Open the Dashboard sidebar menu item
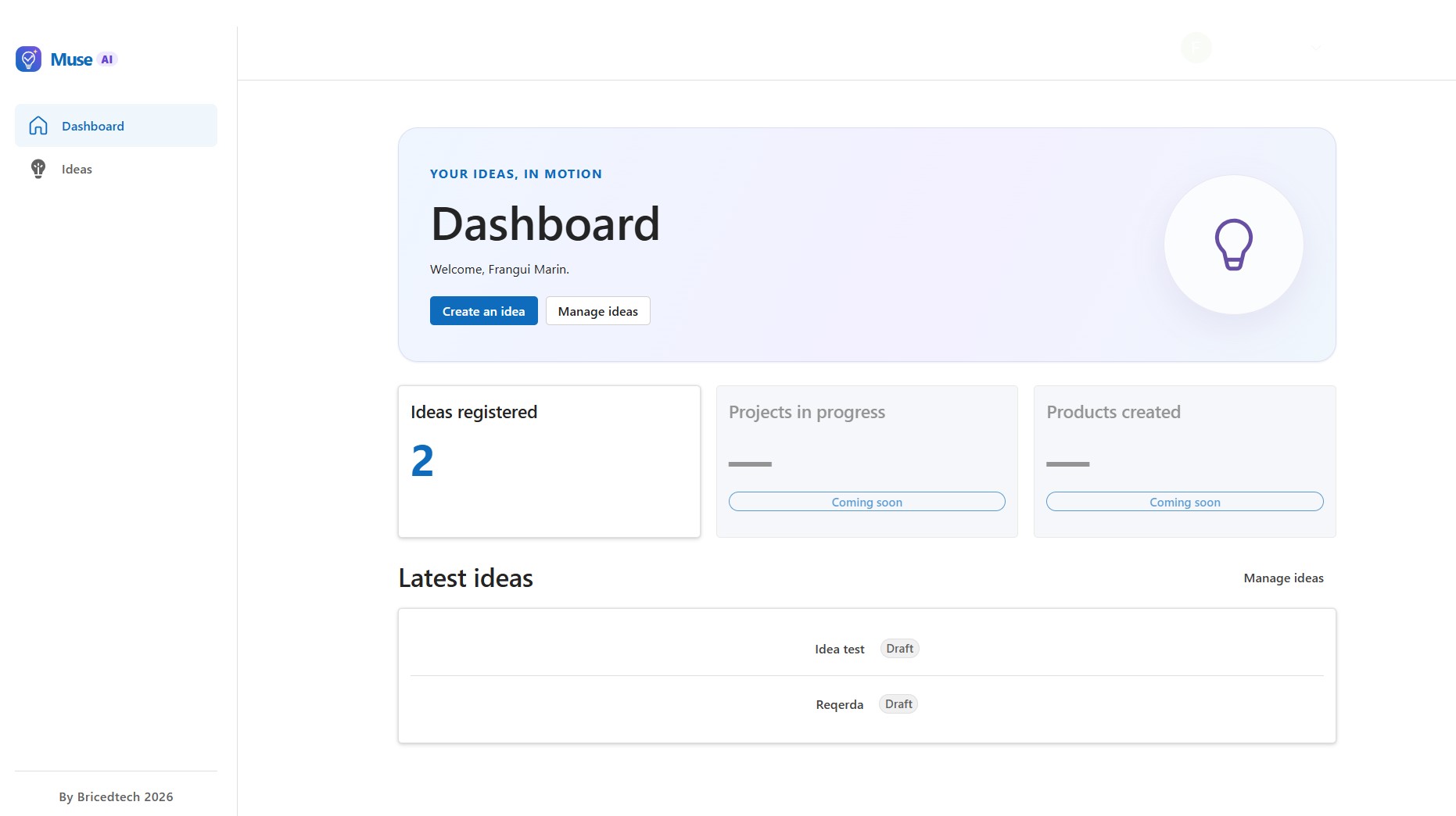 point(116,126)
